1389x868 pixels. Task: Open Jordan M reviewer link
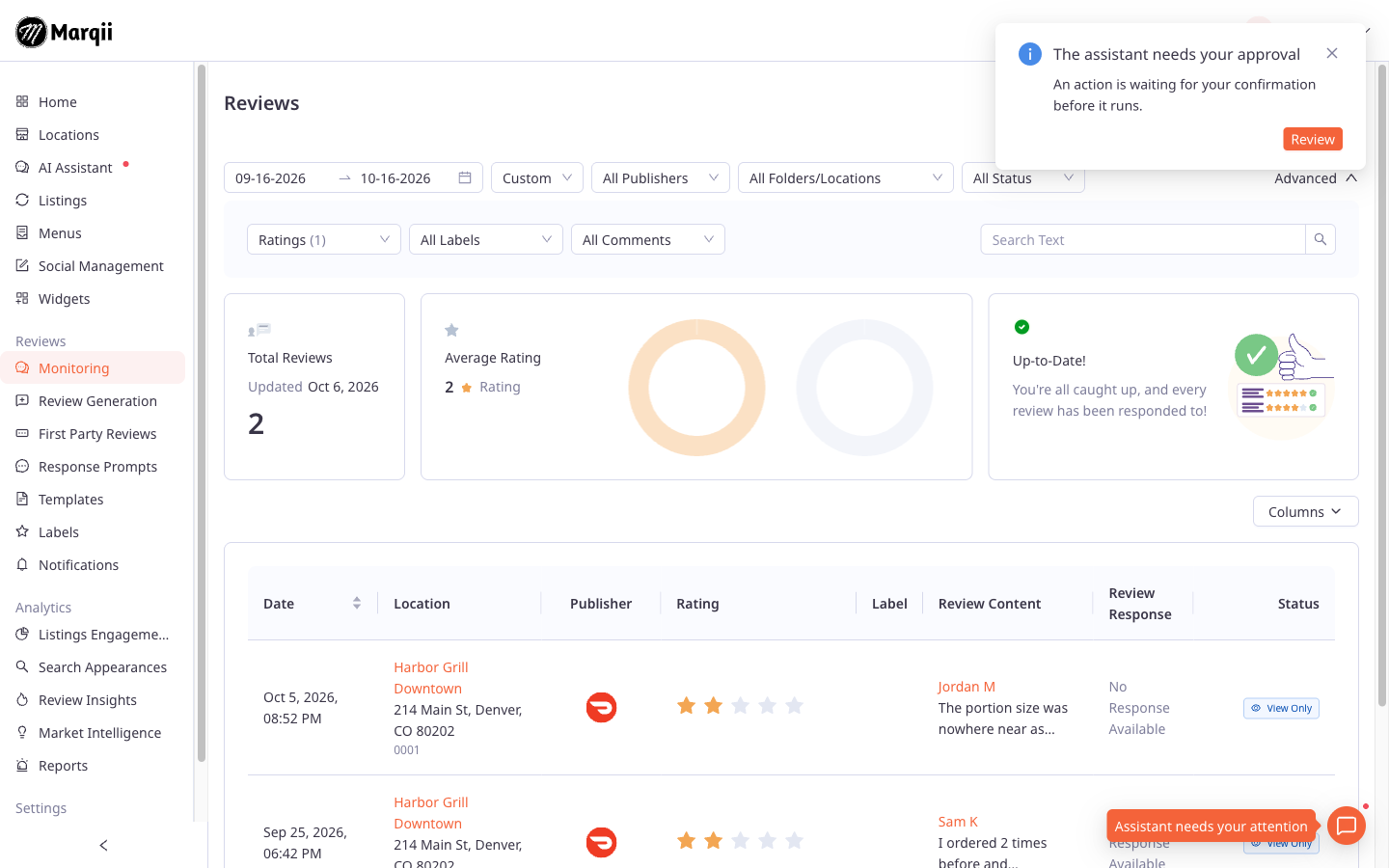pos(967,687)
